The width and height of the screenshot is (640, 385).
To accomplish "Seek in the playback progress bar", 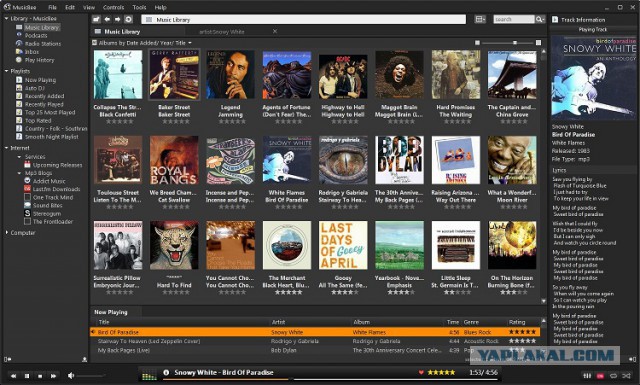I will tap(330, 379).
